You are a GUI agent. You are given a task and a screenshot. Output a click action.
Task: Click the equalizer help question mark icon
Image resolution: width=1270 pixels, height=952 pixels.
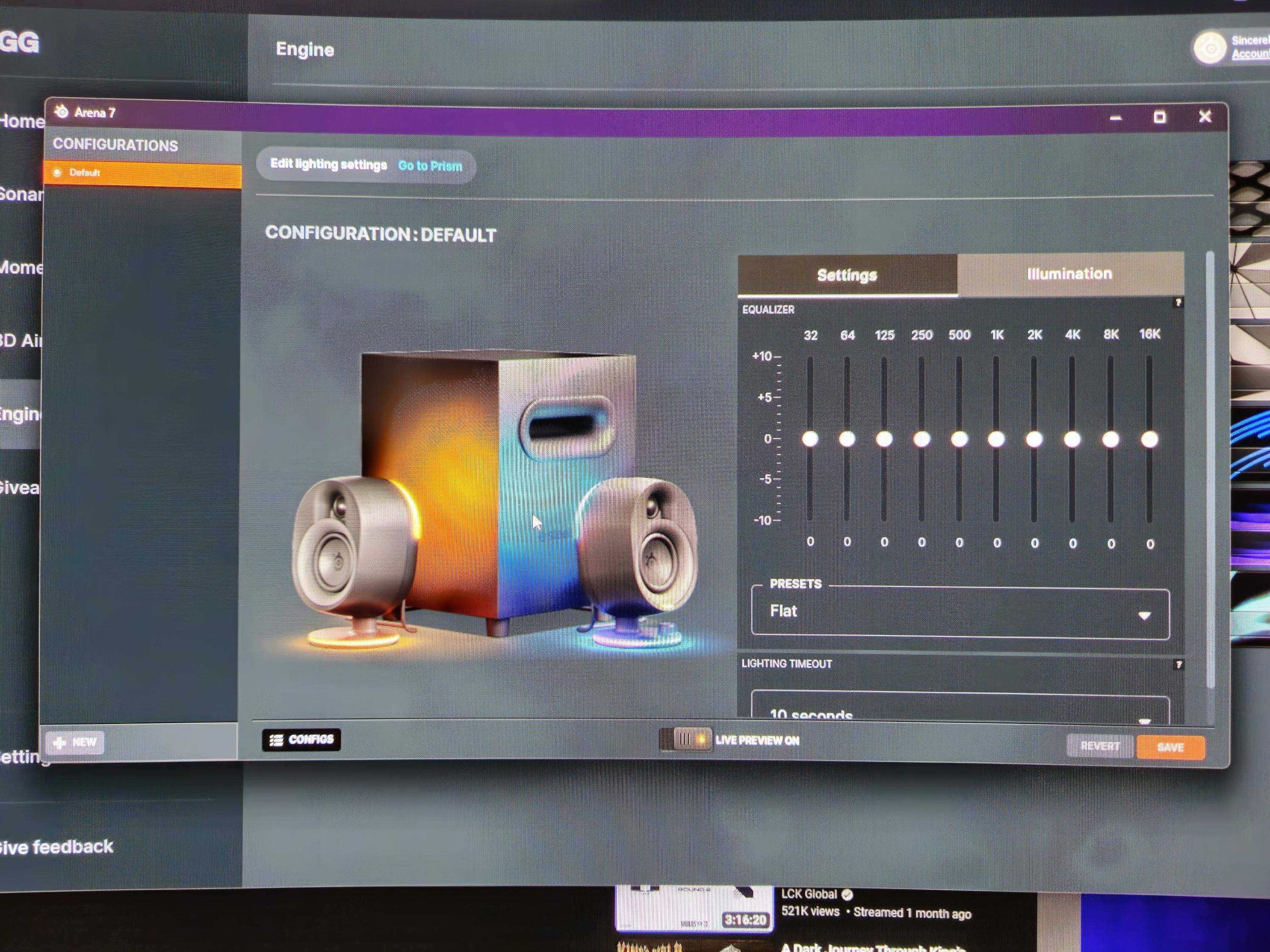pyautogui.click(x=1178, y=303)
